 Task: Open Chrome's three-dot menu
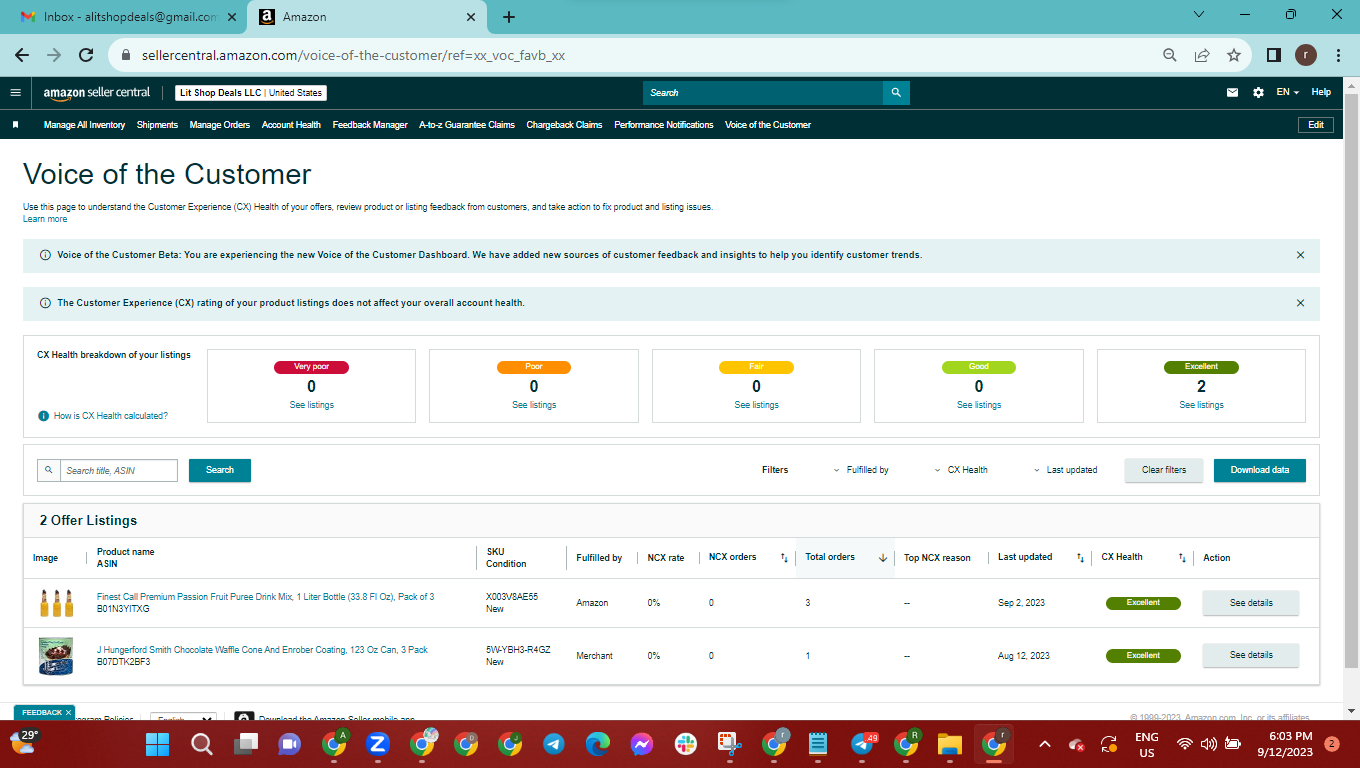(x=1338, y=55)
